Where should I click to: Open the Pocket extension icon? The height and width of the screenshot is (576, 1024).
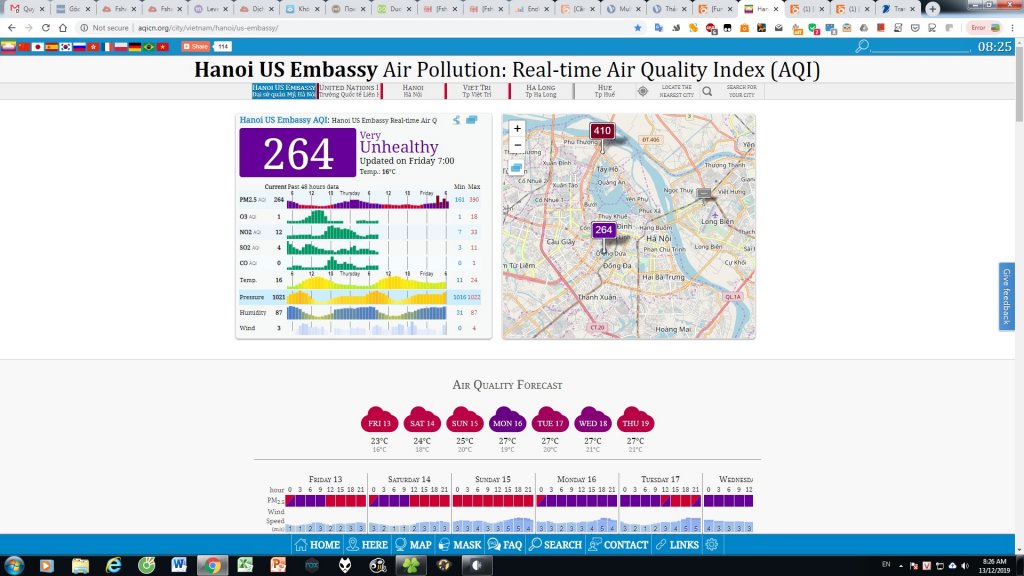[x=915, y=28]
